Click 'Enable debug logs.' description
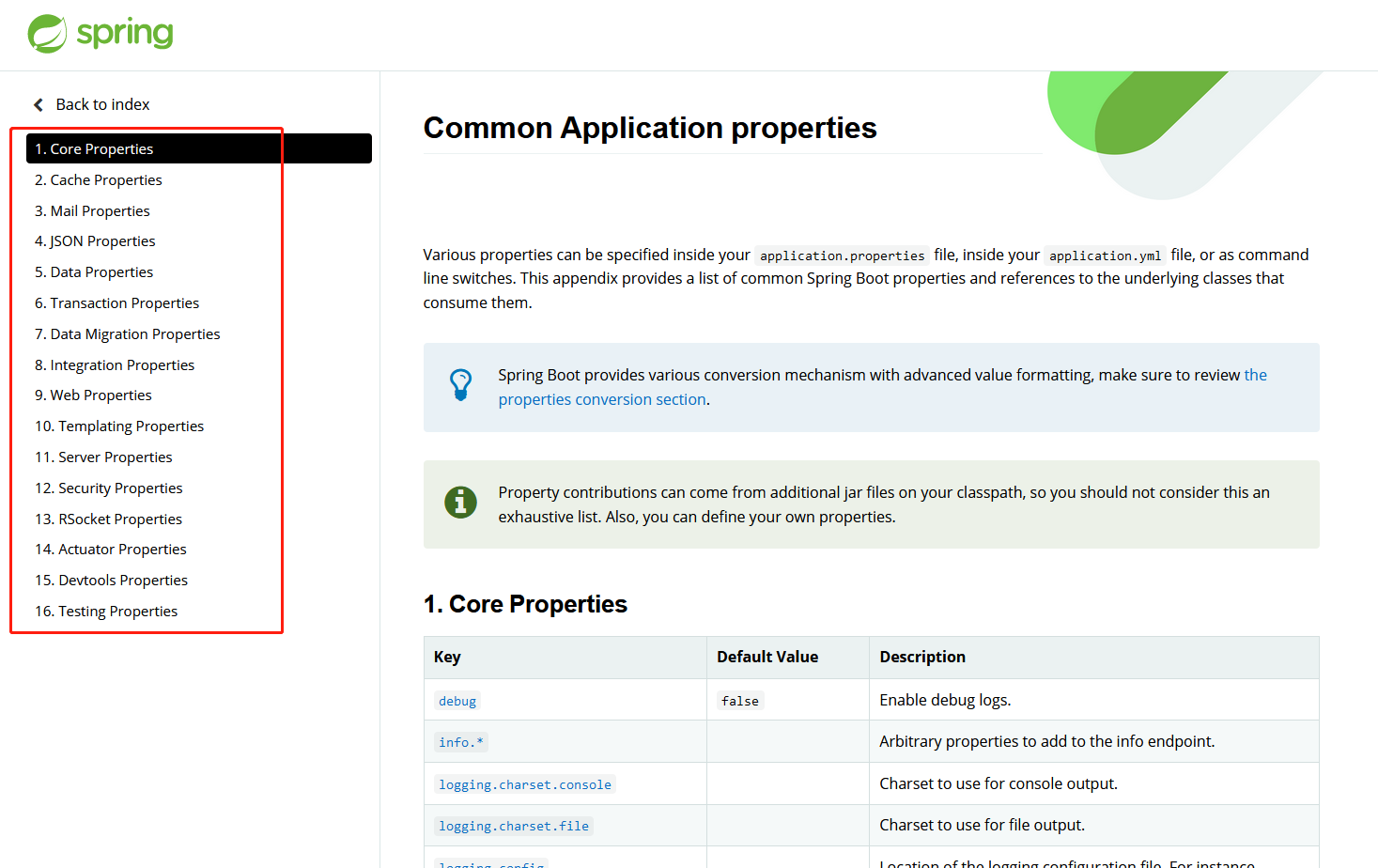1378x868 pixels. [x=945, y=700]
